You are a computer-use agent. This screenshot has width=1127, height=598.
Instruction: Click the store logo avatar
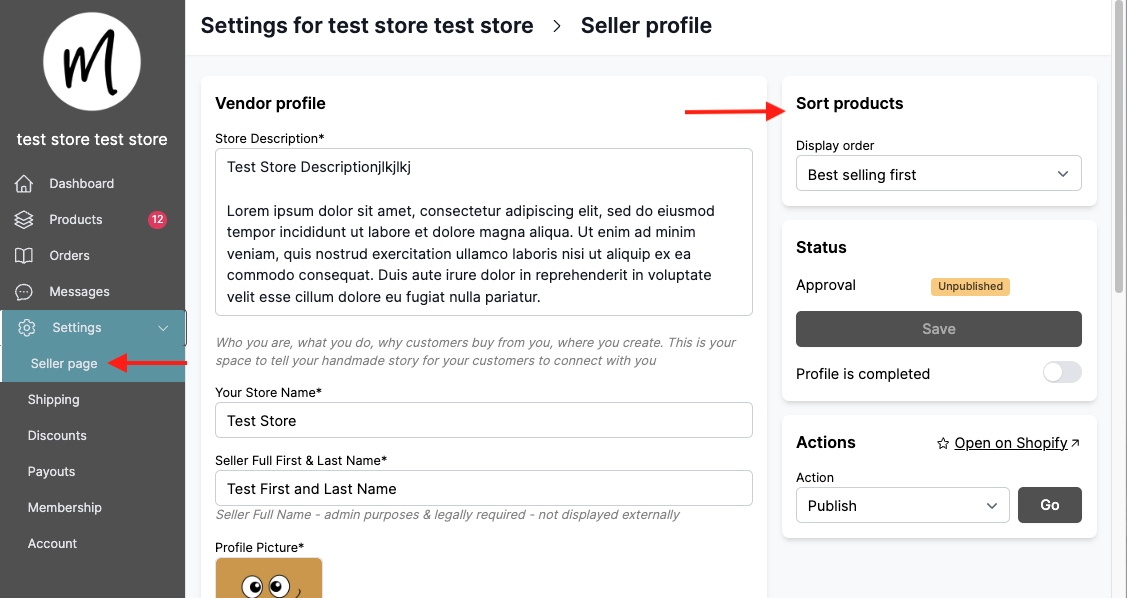coord(92,62)
